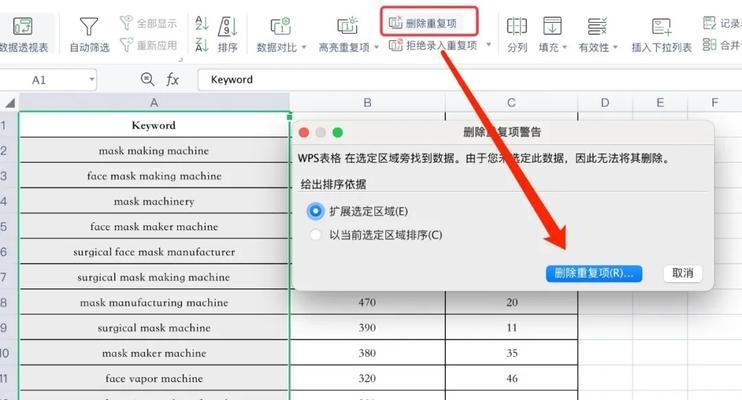The image size is (742, 400).
Task: Click the cancel (取消) button in dialog
Action: pyautogui.click(x=682, y=273)
